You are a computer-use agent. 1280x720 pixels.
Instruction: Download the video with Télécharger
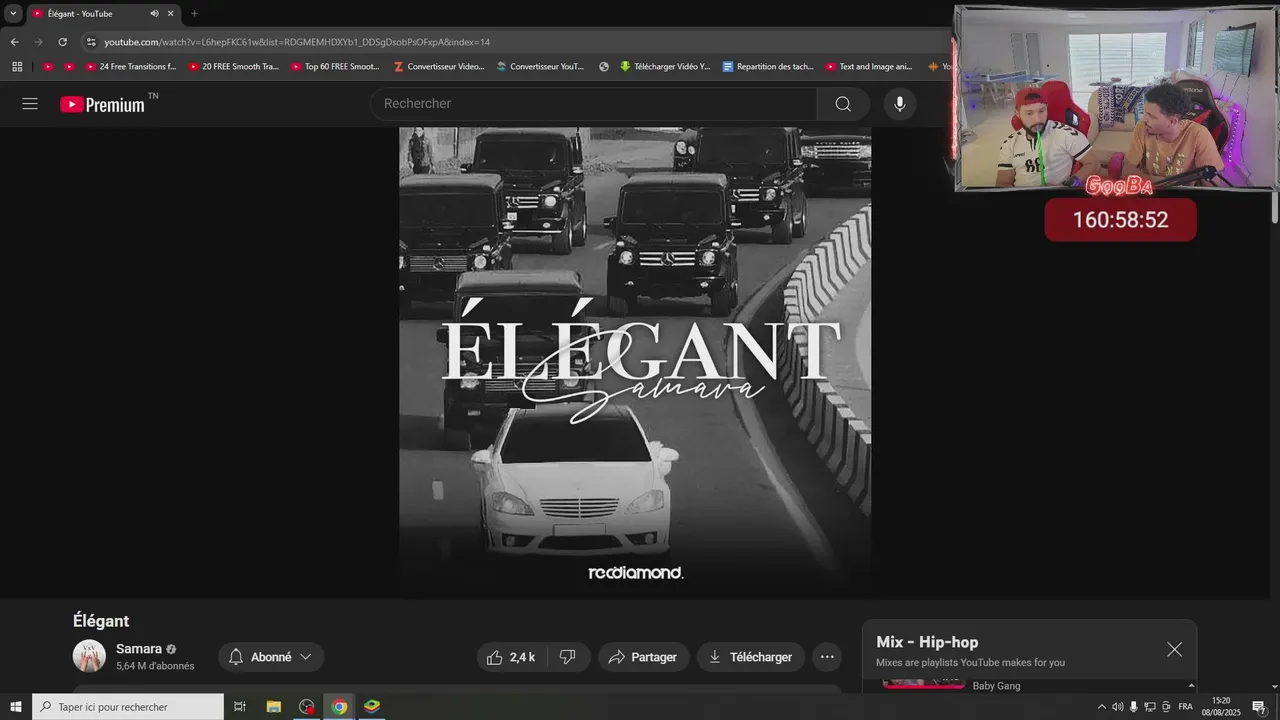tap(751, 657)
